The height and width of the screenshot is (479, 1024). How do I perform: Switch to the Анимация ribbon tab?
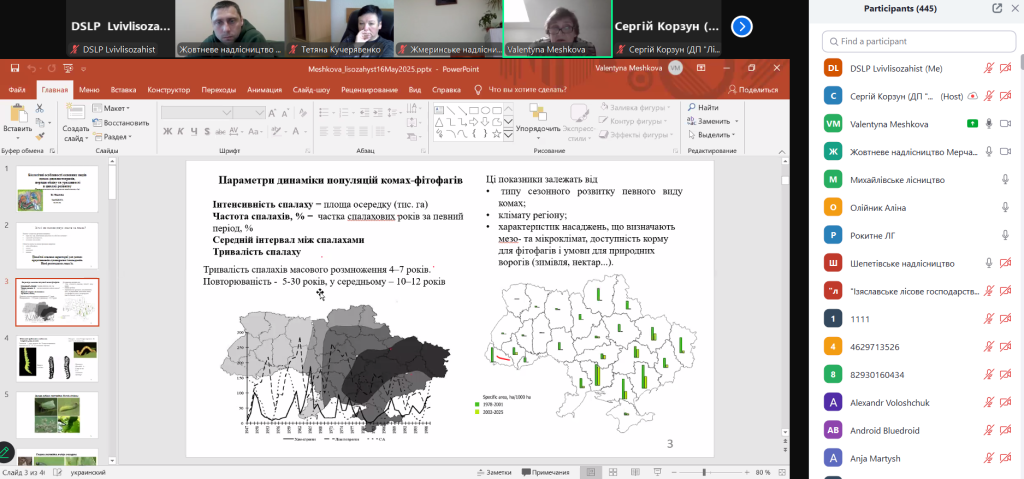pyautogui.click(x=264, y=89)
